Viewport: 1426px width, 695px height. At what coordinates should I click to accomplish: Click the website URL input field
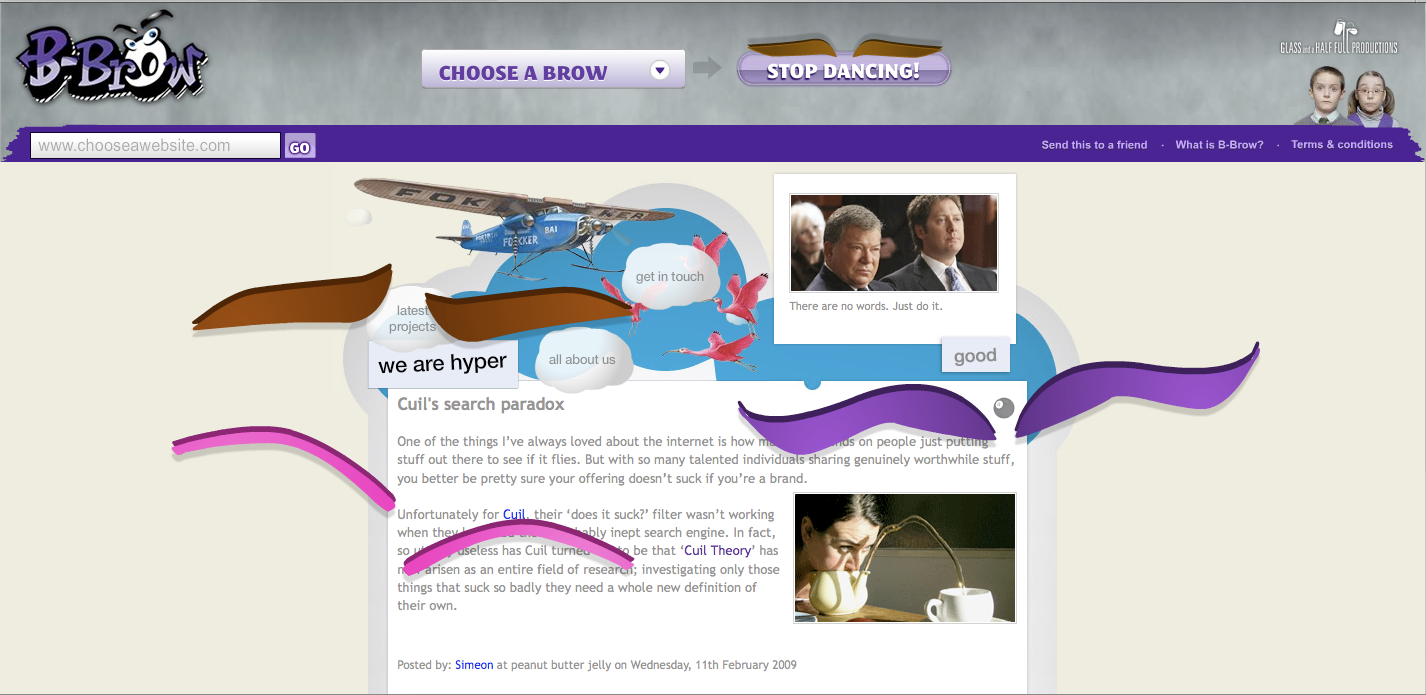pos(155,146)
